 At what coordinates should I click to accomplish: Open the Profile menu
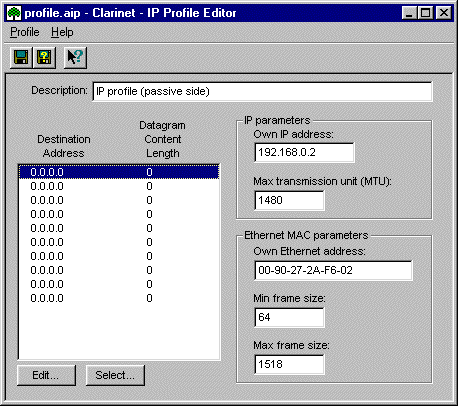pos(25,32)
